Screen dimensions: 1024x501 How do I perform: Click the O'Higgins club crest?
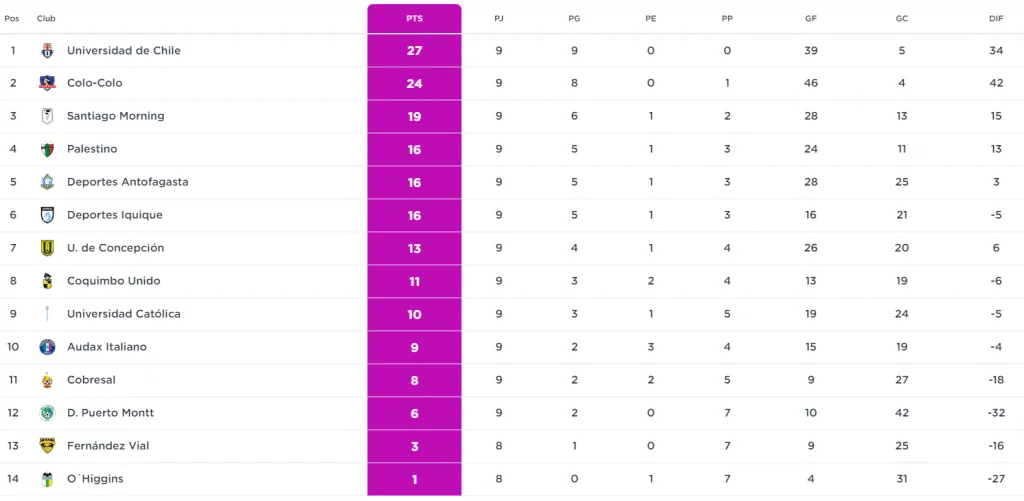point(47,479)
